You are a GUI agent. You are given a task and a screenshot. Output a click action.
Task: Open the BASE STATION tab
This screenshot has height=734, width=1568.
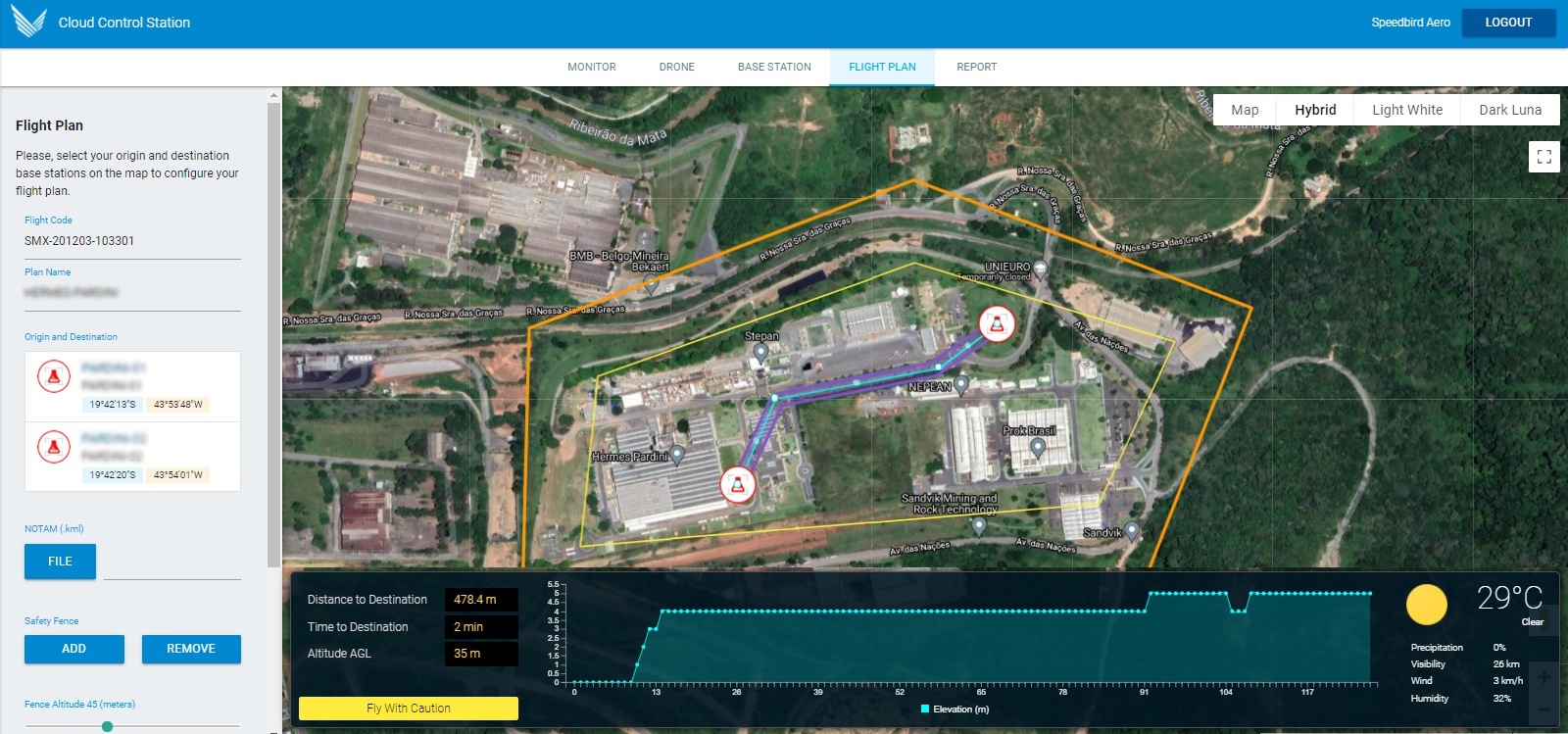coord(774,67)
